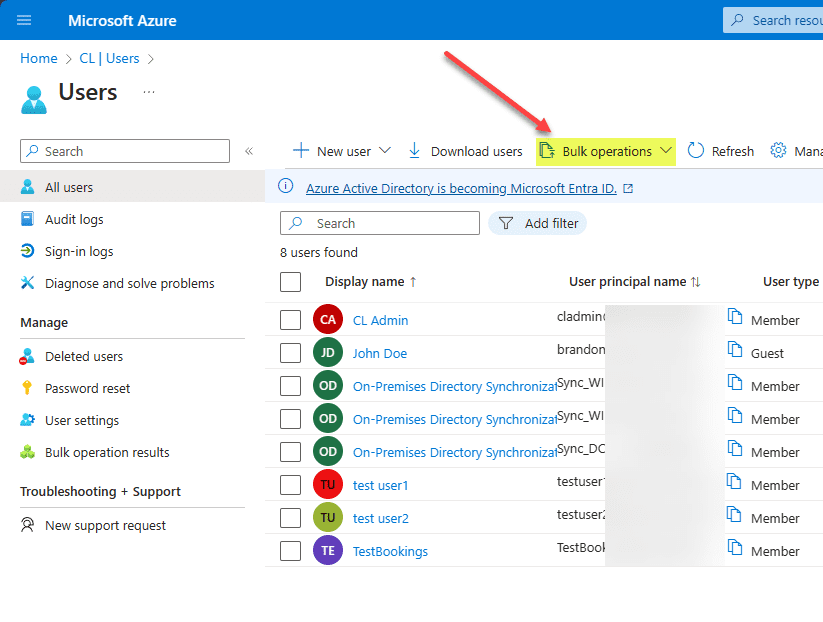Click the Download users button
823x622 pixels.
click(x=466, y=151)
